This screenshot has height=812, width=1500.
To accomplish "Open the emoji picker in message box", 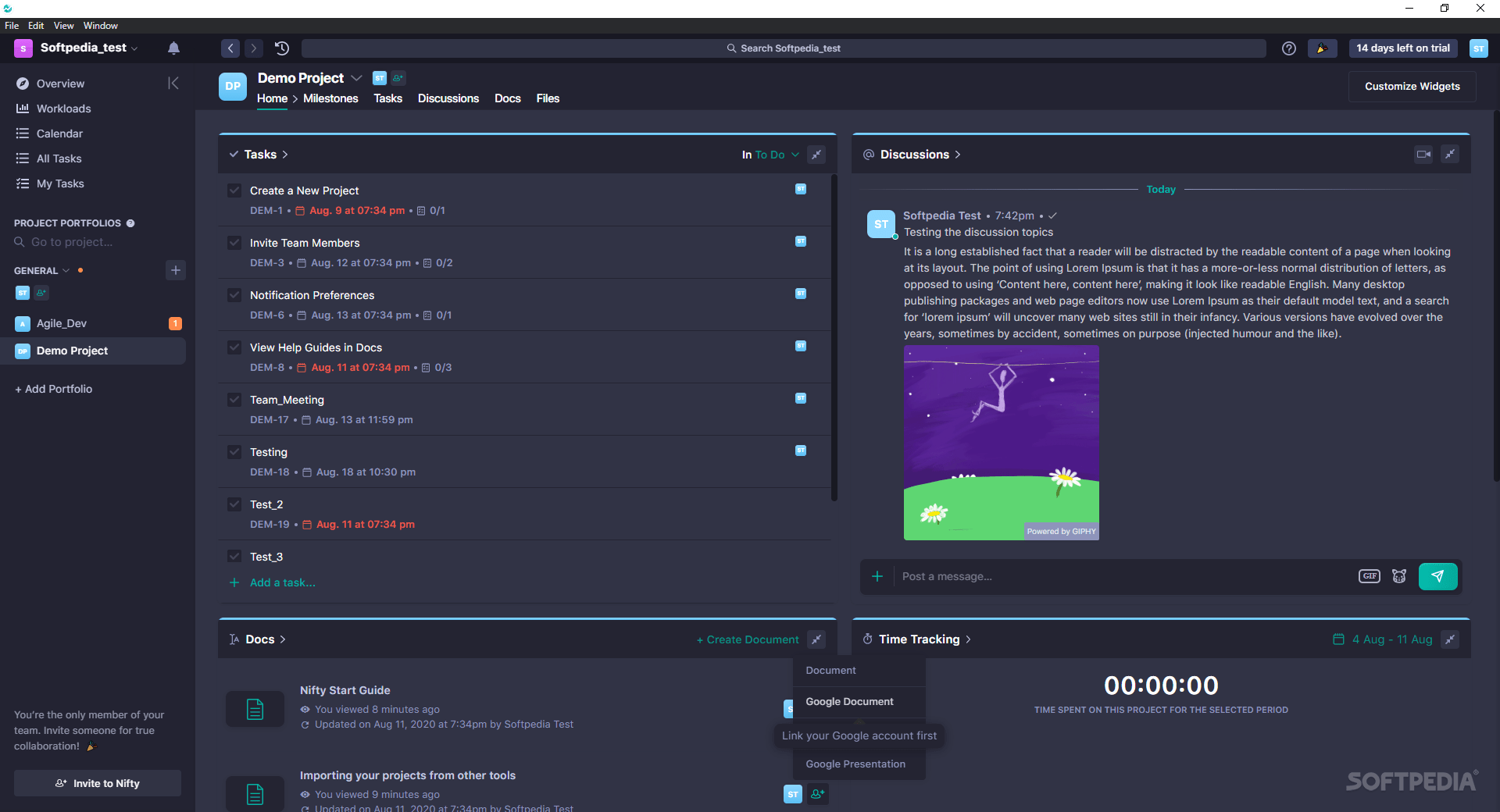I will point(1399,576).
